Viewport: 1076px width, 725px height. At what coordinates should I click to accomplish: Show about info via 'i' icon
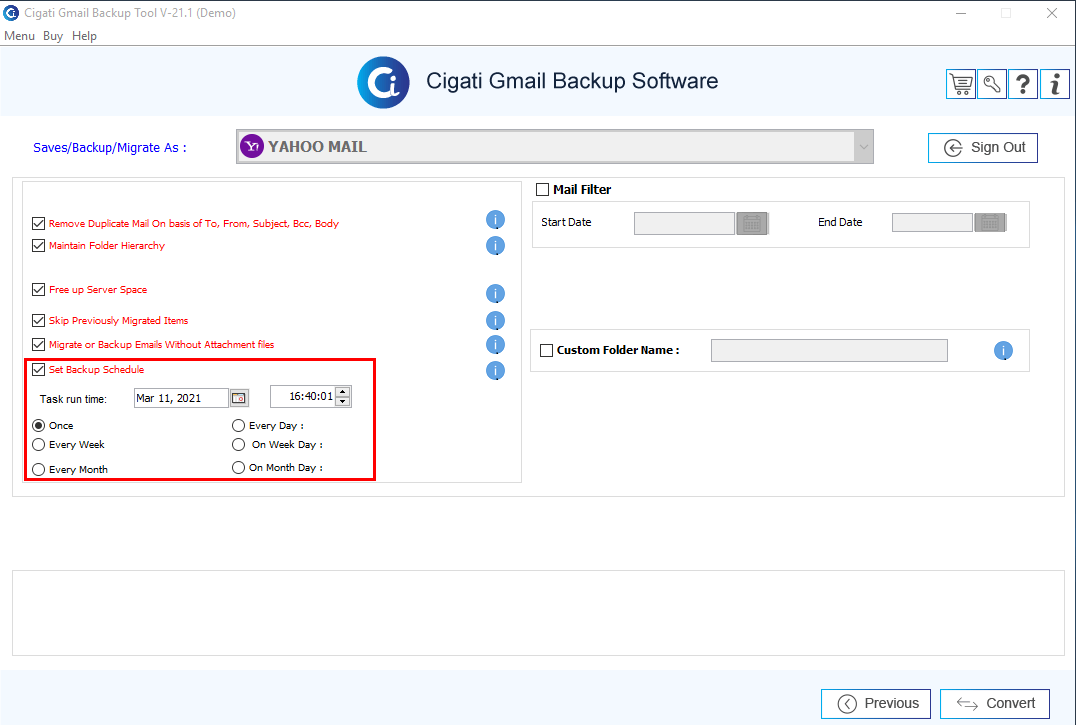tap(1055, 84)
